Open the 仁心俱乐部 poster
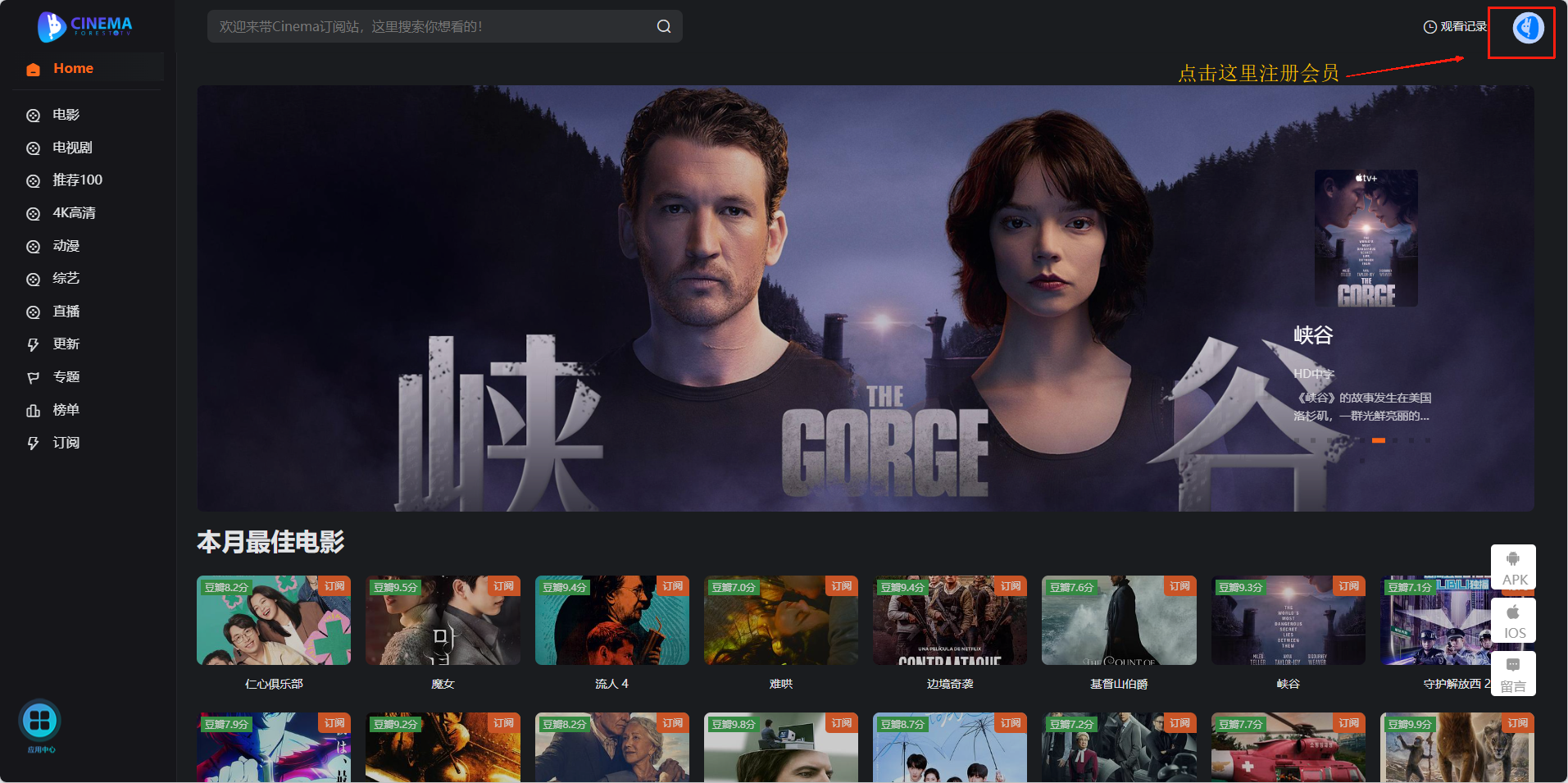The height and width of the screenshot is (783, 1568). pyautogui.click(x=274, y=620)
